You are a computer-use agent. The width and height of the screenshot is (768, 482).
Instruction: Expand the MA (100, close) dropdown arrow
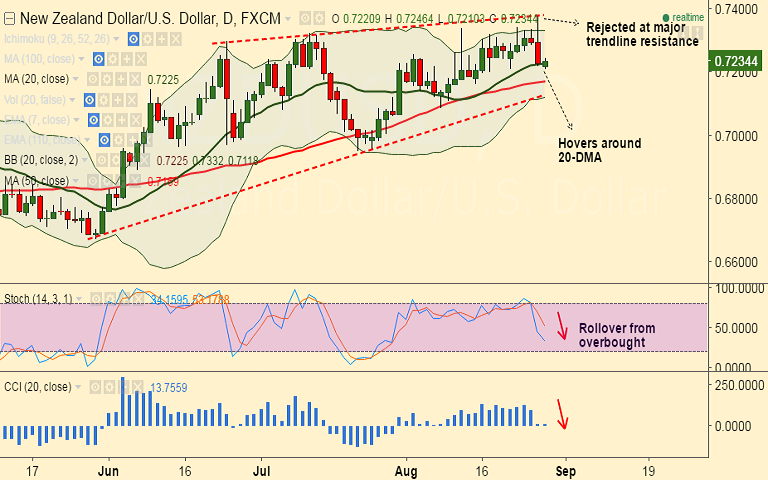tap(81, 60)
